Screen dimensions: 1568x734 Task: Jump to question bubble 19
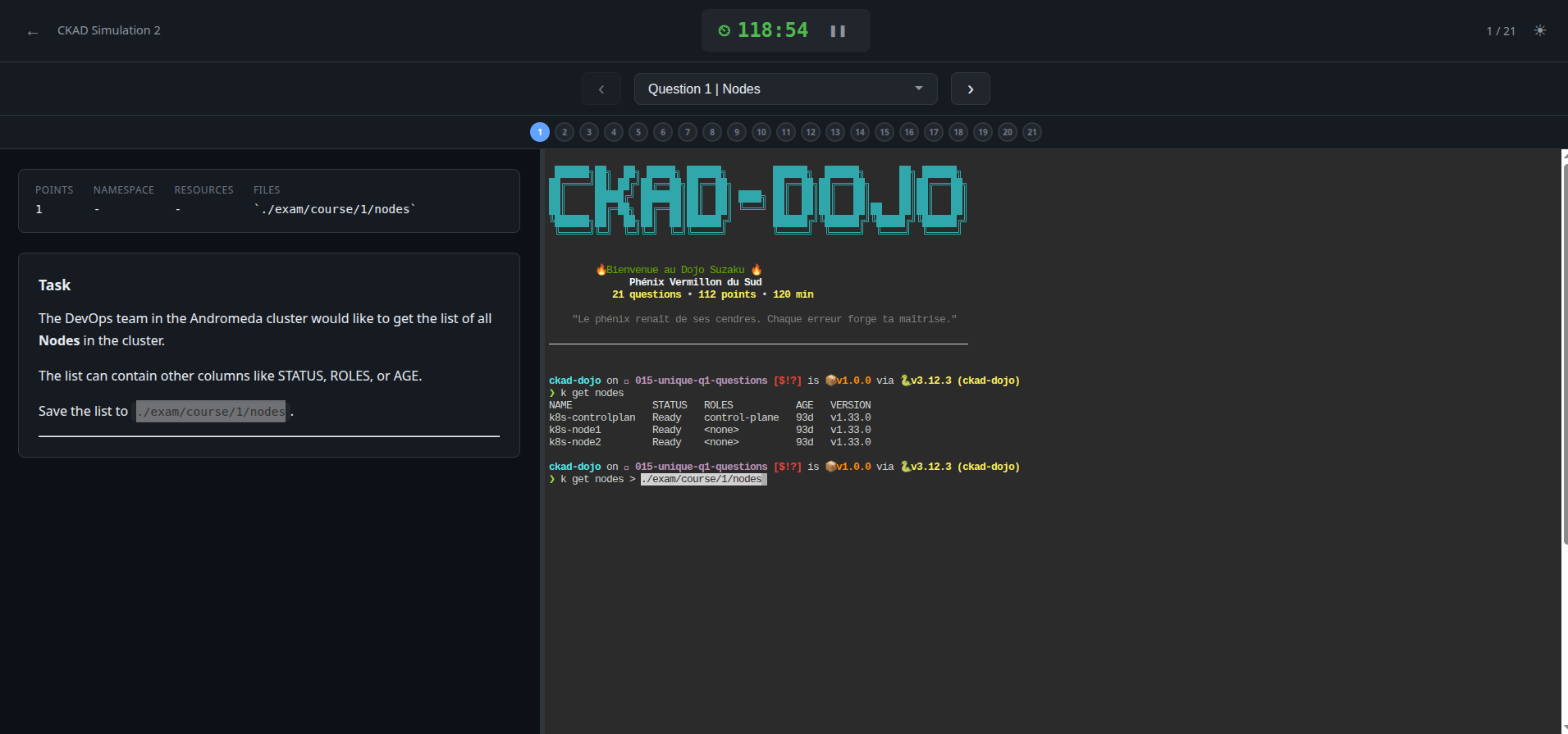983,132
